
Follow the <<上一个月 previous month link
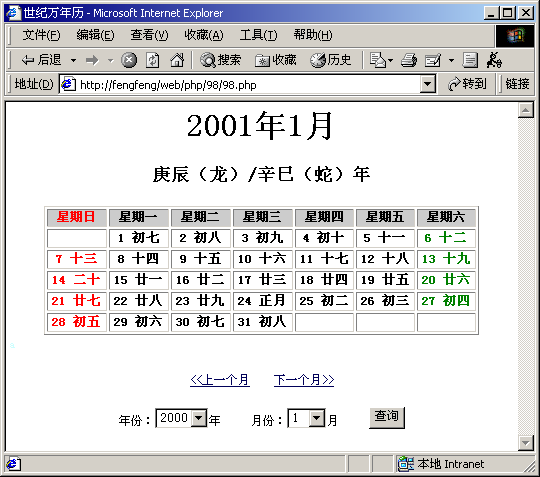pyautogui.click(x=220, y=380)
